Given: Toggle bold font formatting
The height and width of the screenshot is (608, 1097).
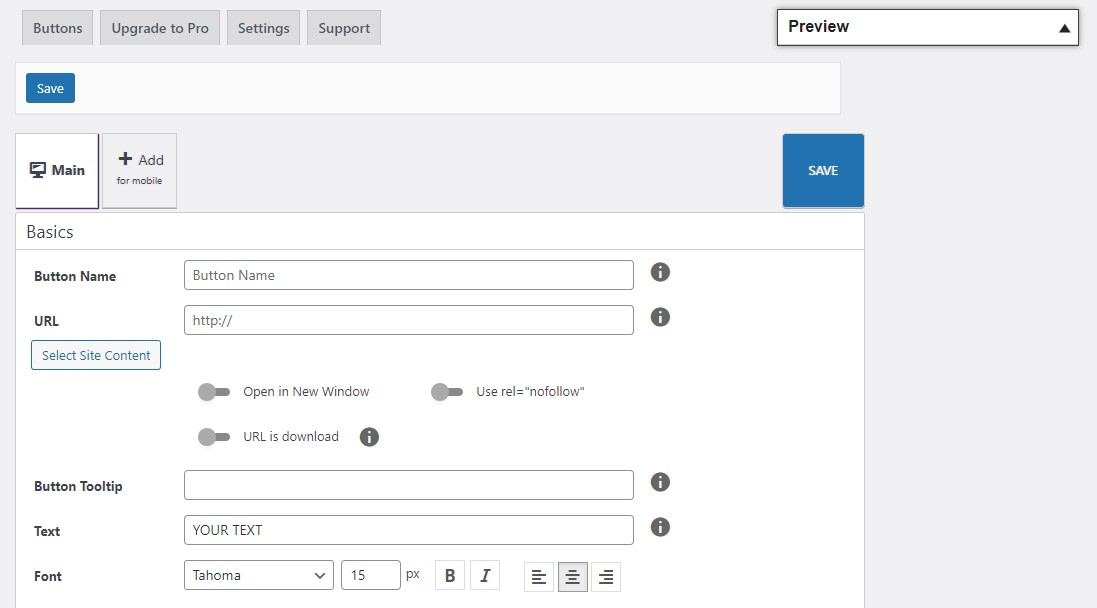Looking at the screenshot, I should coord(450,576).
